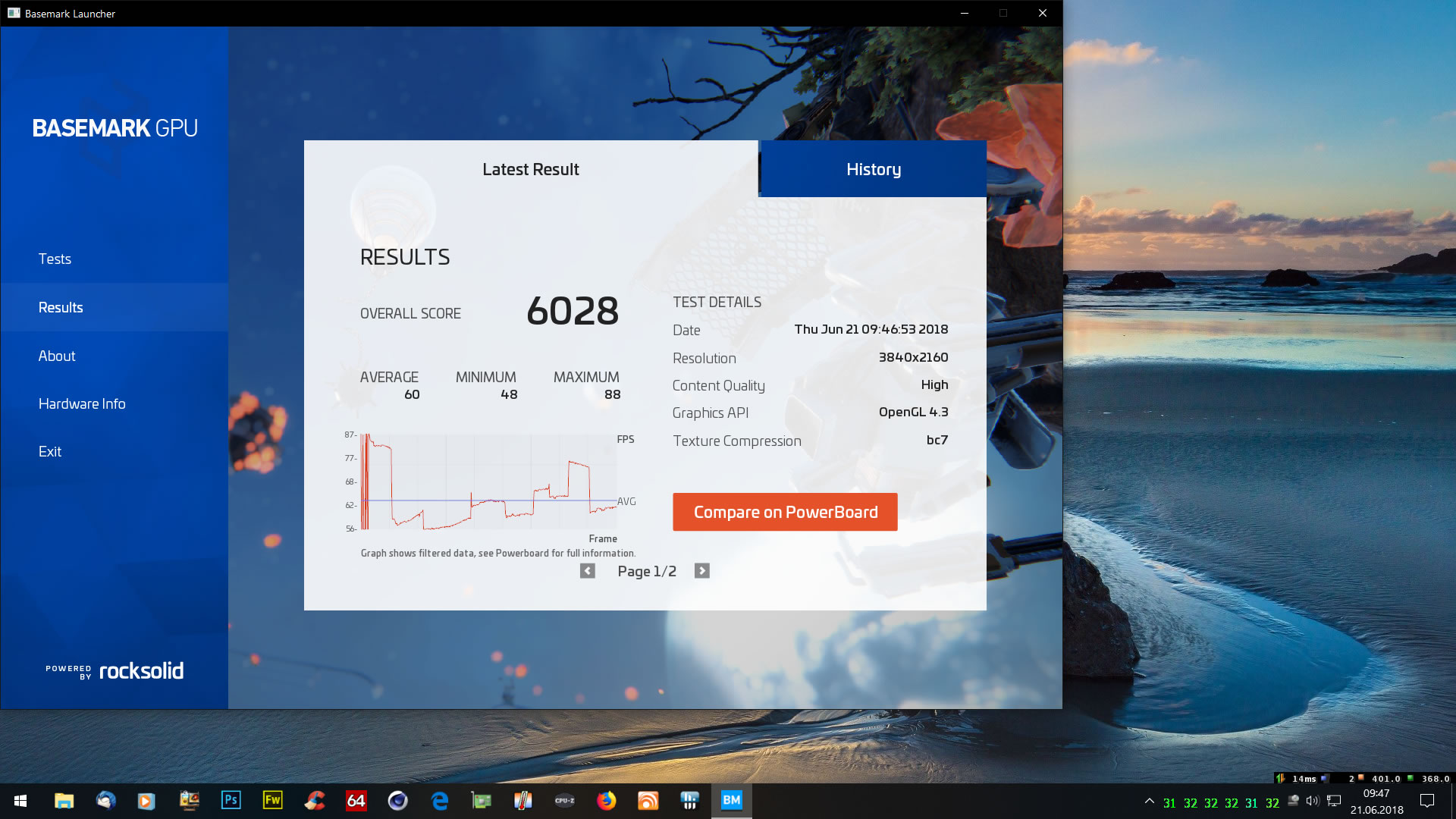Image resolution: width=1456 pixels, height=819 pixels.
Task: Click Compare on PowerBoard button
Action: [x=785, y=512]
